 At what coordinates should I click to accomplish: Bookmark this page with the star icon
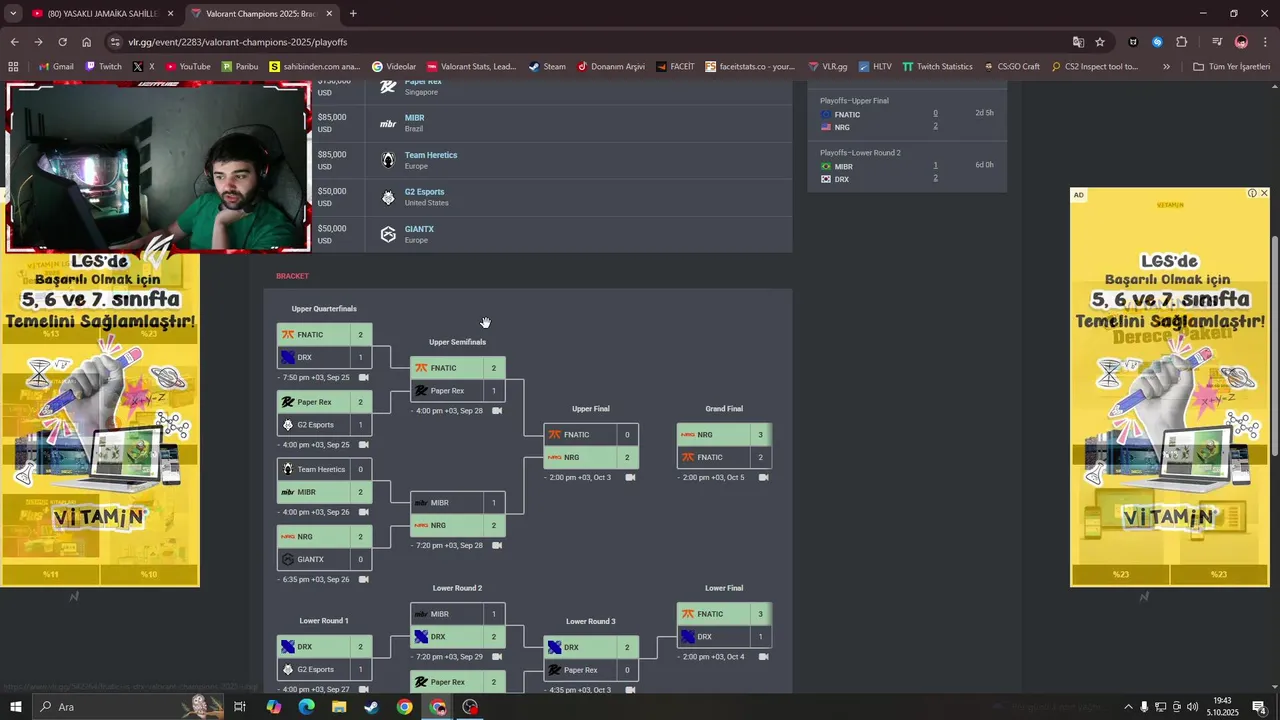[x=1100, y=42]
